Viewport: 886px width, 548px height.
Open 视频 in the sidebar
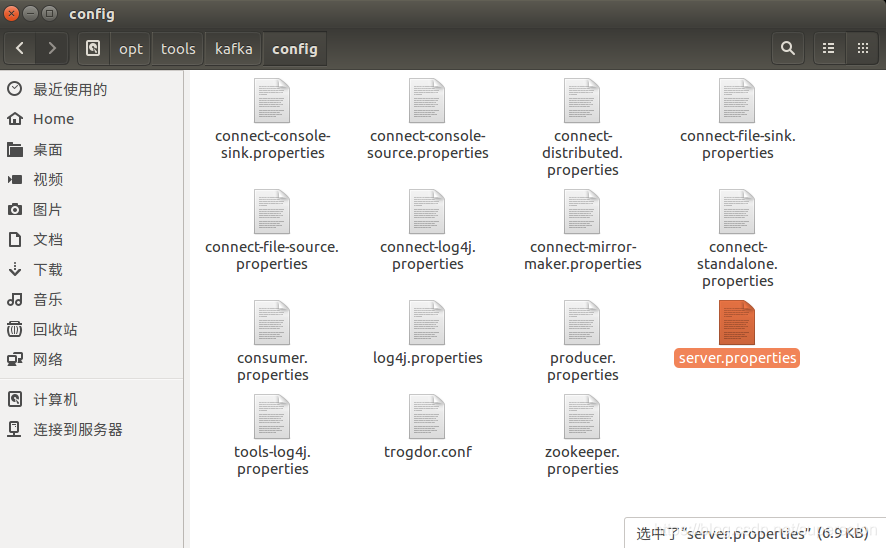point(92,180)
